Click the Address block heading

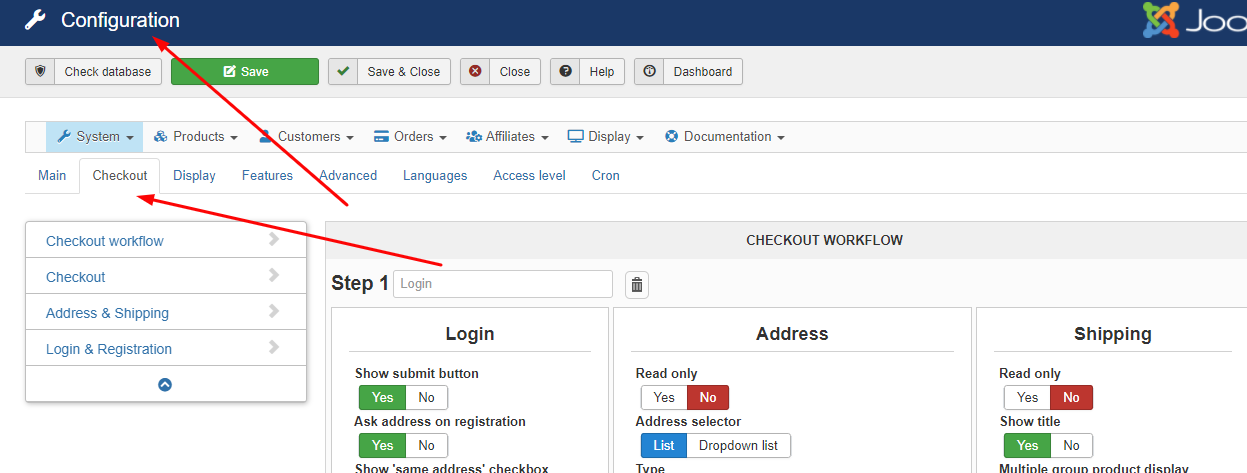(792, 334)
